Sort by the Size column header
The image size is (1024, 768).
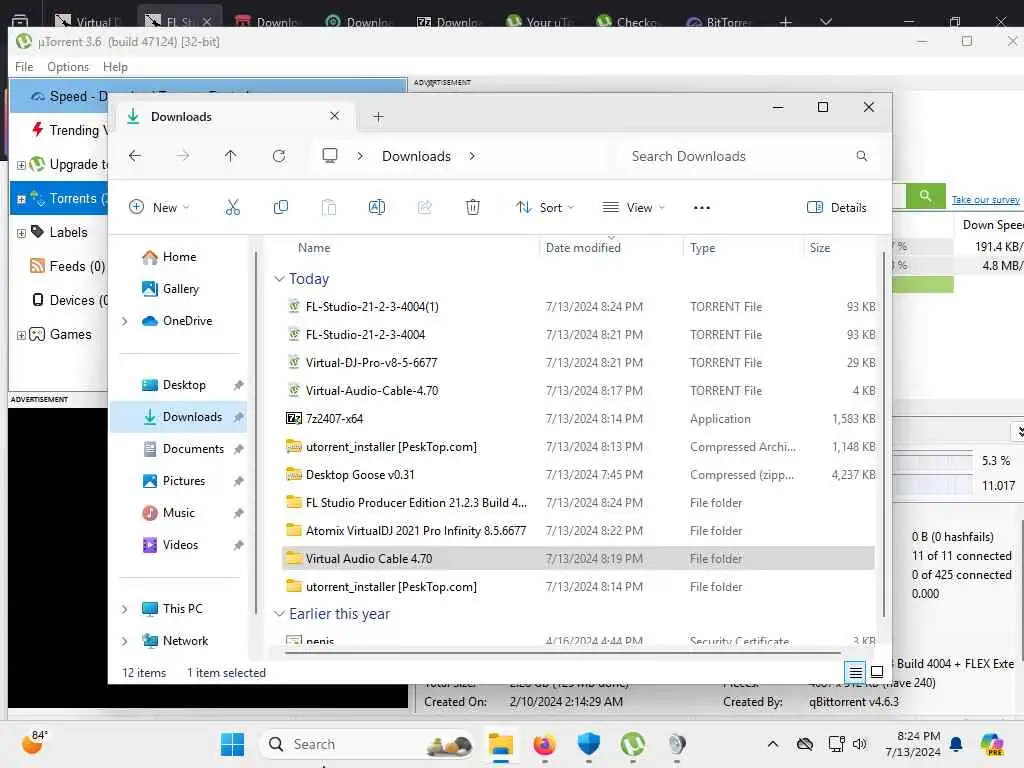pyautogui.click(x=820, y=248)
